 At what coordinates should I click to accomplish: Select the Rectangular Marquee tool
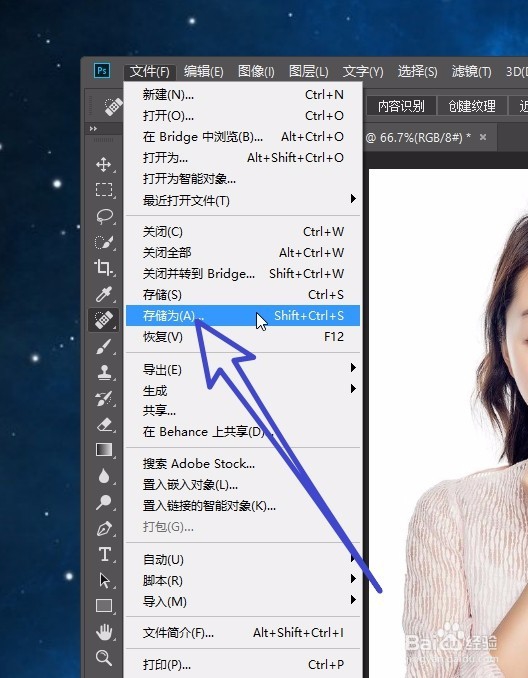[x=103, y=190]
